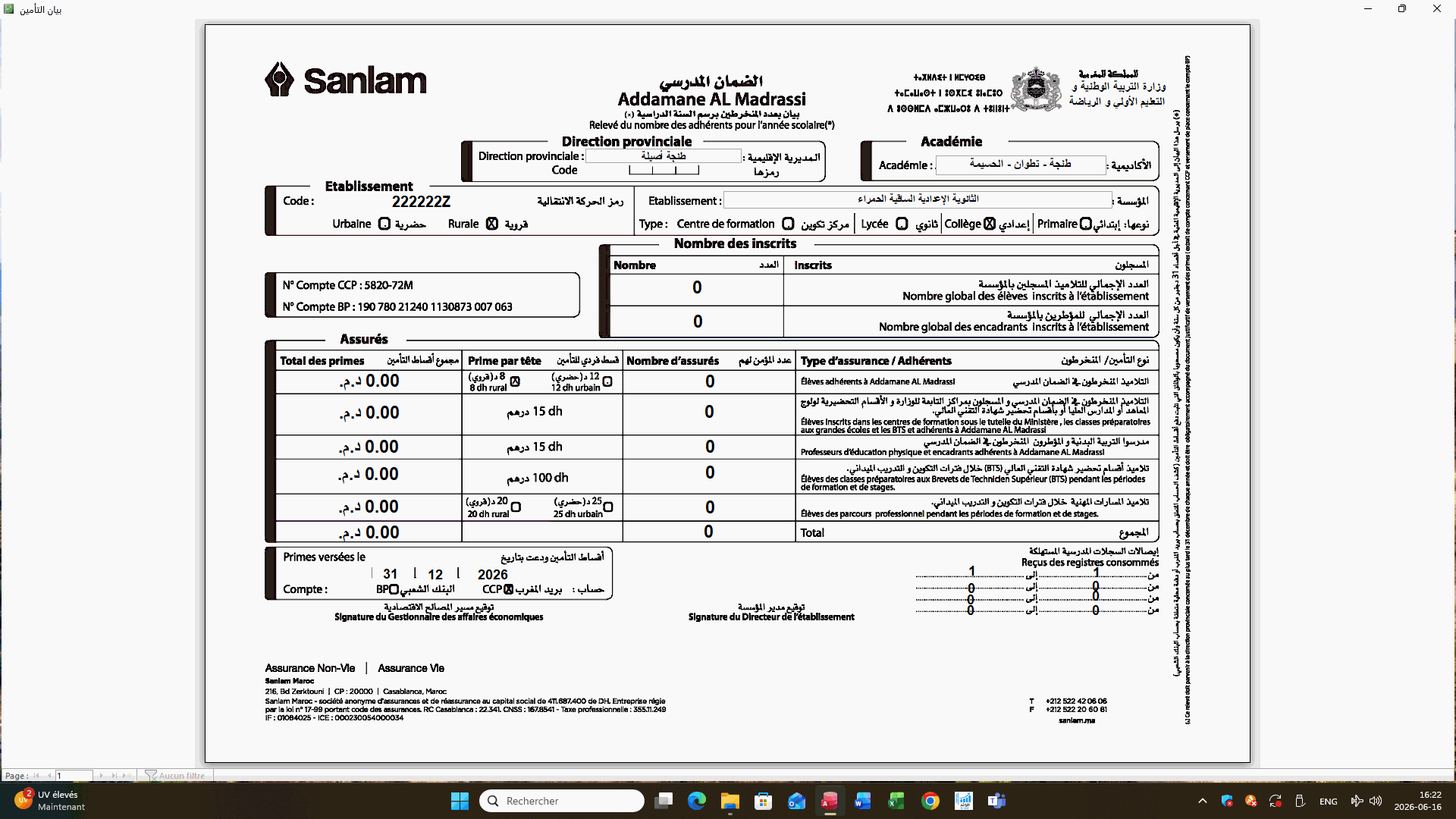Click the Académie name field
Viewport: 1456px width, 819px height.
click(x=1021, y=165)
